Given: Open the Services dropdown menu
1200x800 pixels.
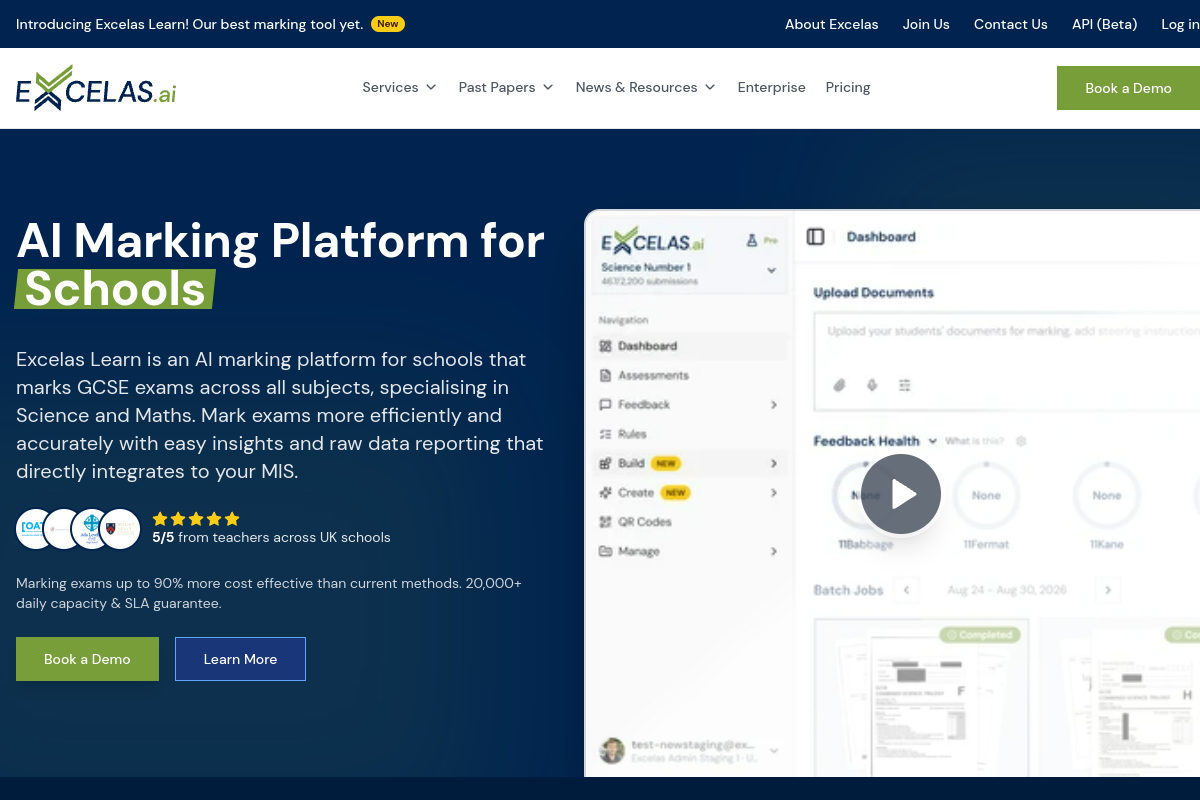Looking at the screenshot, I should tap(399, 88).
